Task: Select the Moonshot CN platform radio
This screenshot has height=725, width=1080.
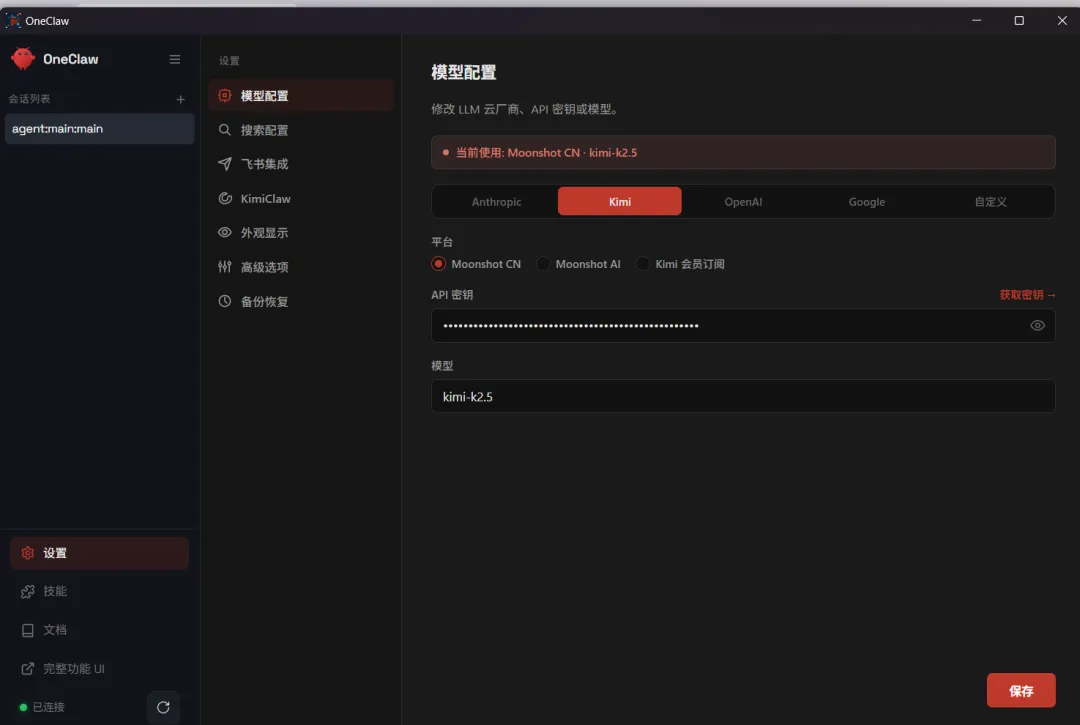Action: coord(439,264)
